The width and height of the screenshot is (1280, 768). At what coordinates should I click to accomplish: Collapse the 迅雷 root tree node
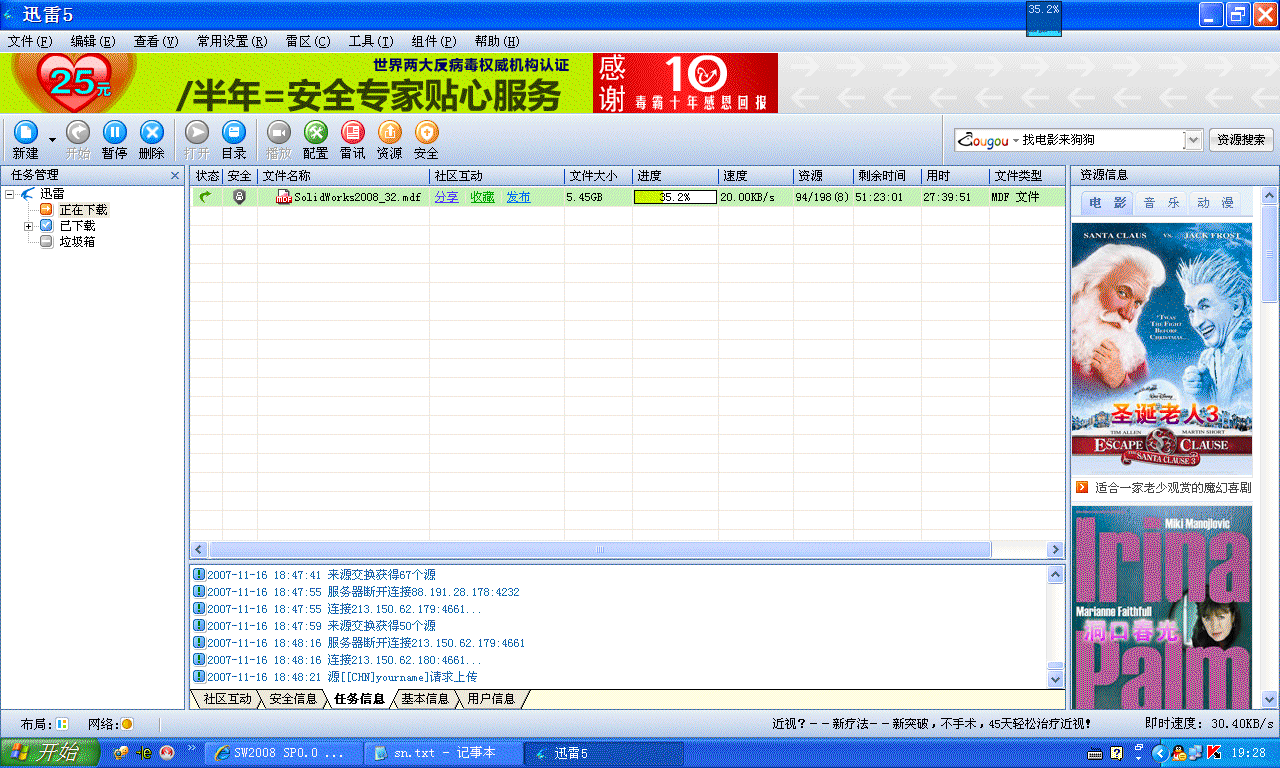point(9,194)
